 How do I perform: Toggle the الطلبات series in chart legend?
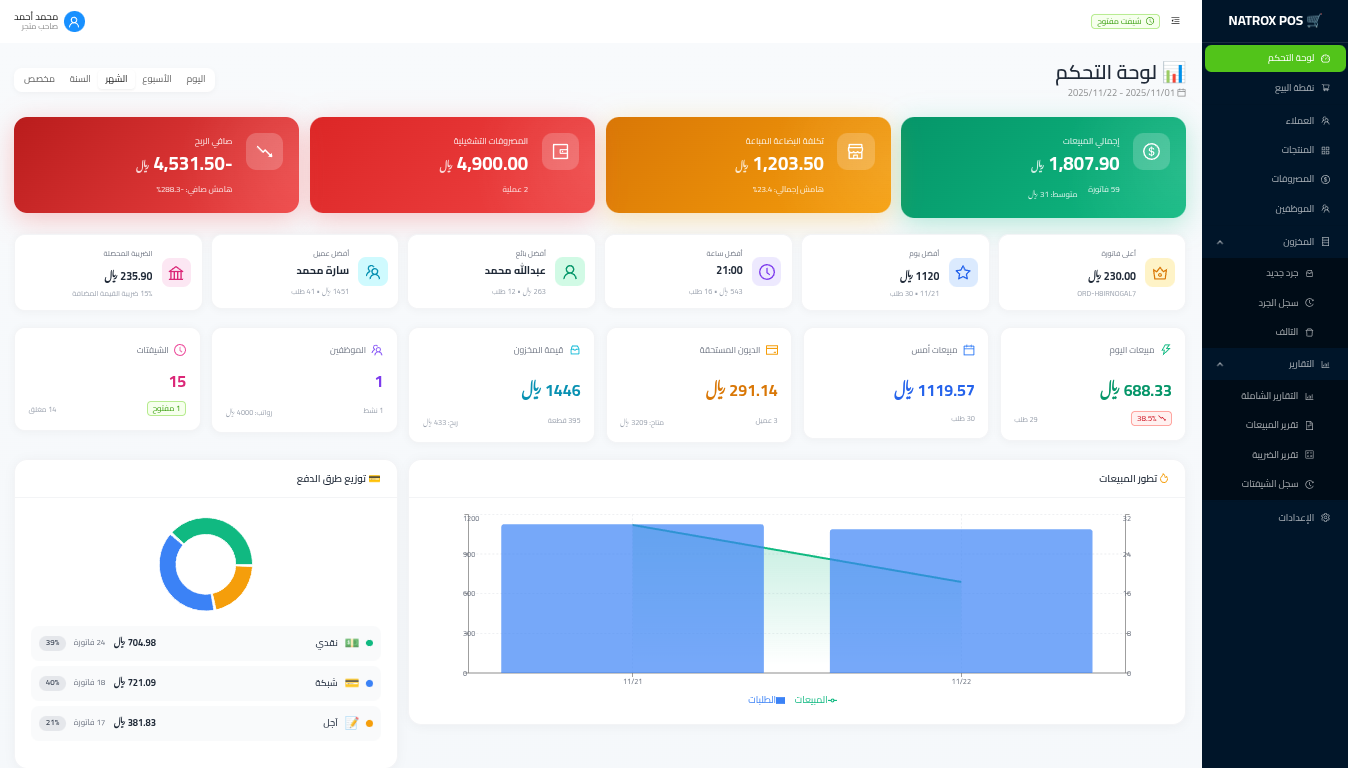[766, 700]
